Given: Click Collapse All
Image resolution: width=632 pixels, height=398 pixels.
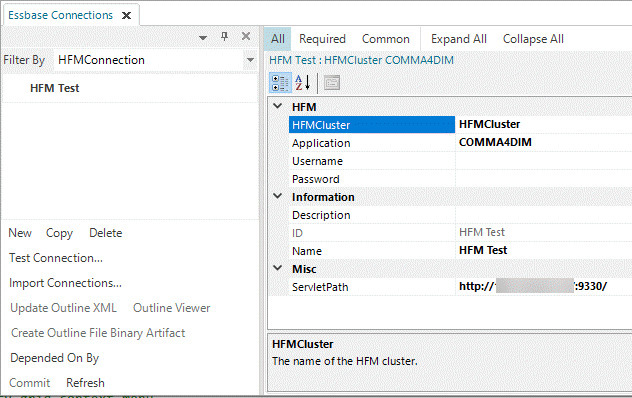Looking at the screenshot, I should (533, 39).
